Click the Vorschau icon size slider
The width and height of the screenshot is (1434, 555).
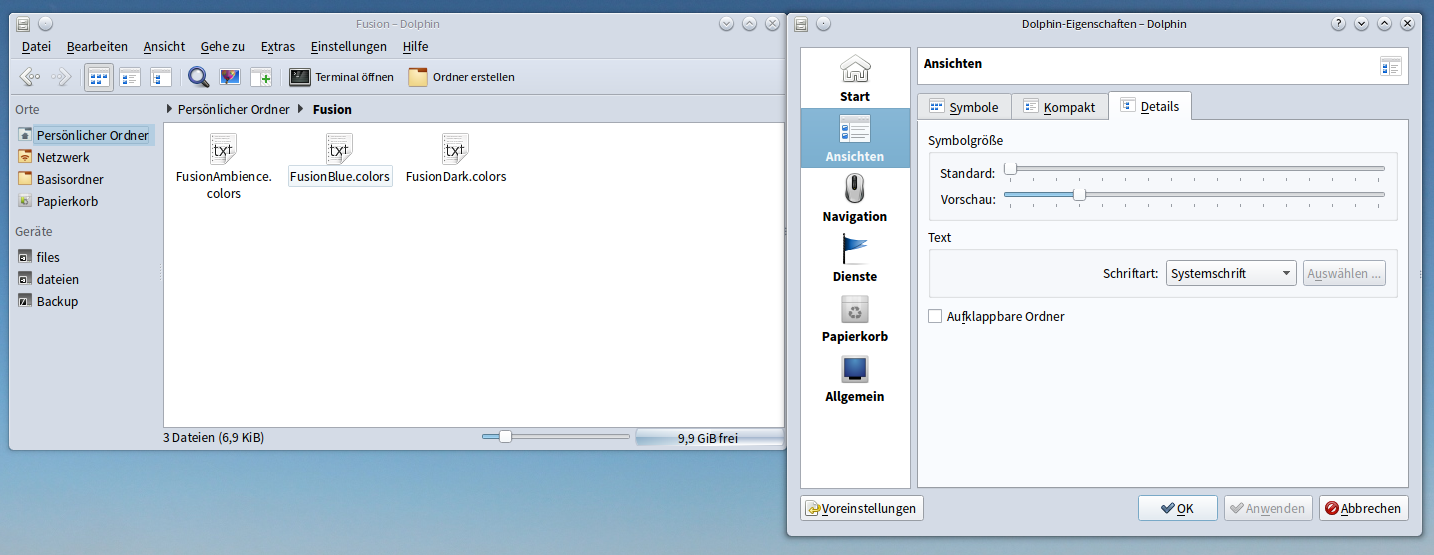pyautogui.click(x=1194, y=195)
